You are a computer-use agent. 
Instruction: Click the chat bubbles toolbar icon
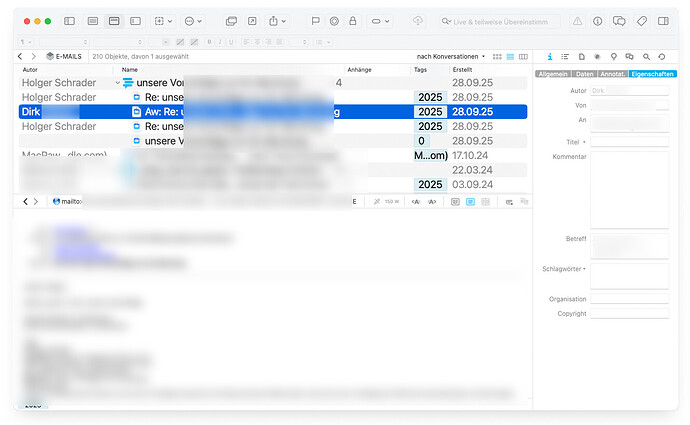619,21
